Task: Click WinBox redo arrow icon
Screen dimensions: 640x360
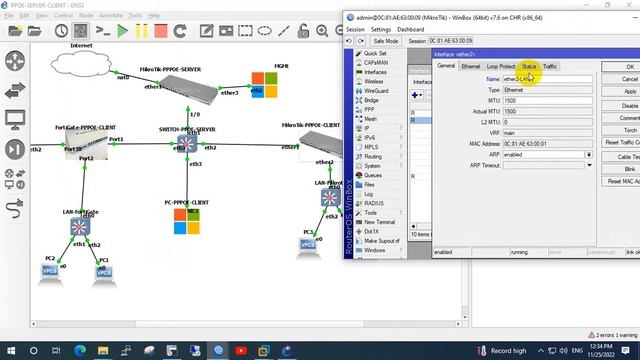Action: [x=361, y=41]
